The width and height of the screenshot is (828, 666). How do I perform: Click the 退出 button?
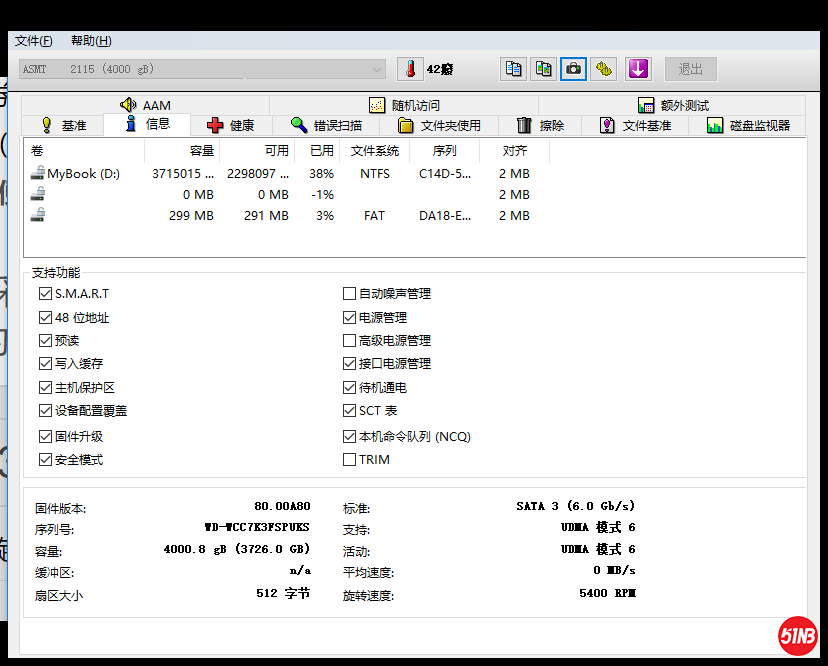tap(691, 69)
